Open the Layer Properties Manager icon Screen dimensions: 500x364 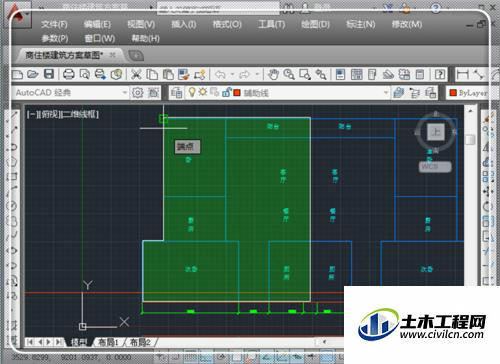pos(177,93)
